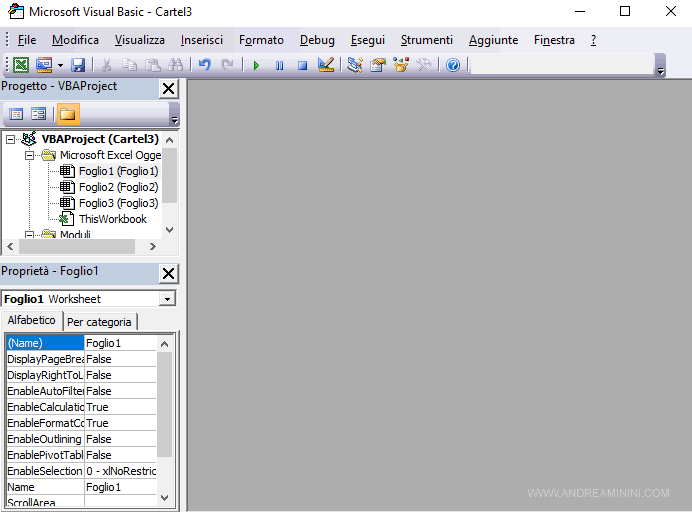Open the Inserisci menu
692x513 pixels.
pos(202,40)
